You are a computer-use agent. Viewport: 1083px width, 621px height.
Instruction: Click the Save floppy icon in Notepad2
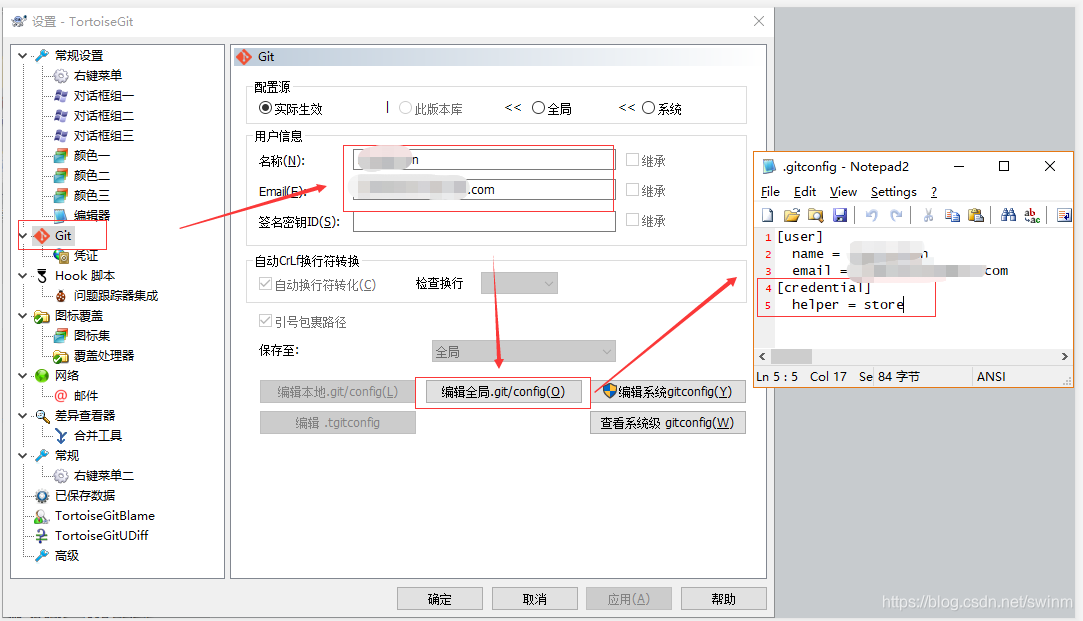click(x=839, y=216)
